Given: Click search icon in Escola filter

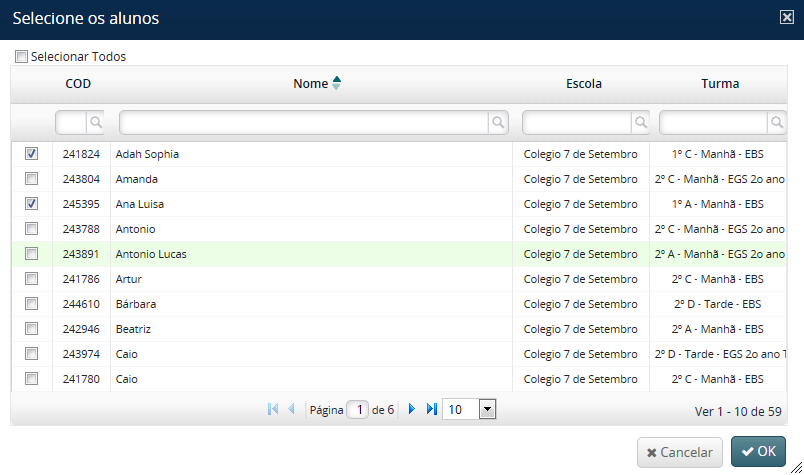Looking at the screenshot, I should (640, 122).
